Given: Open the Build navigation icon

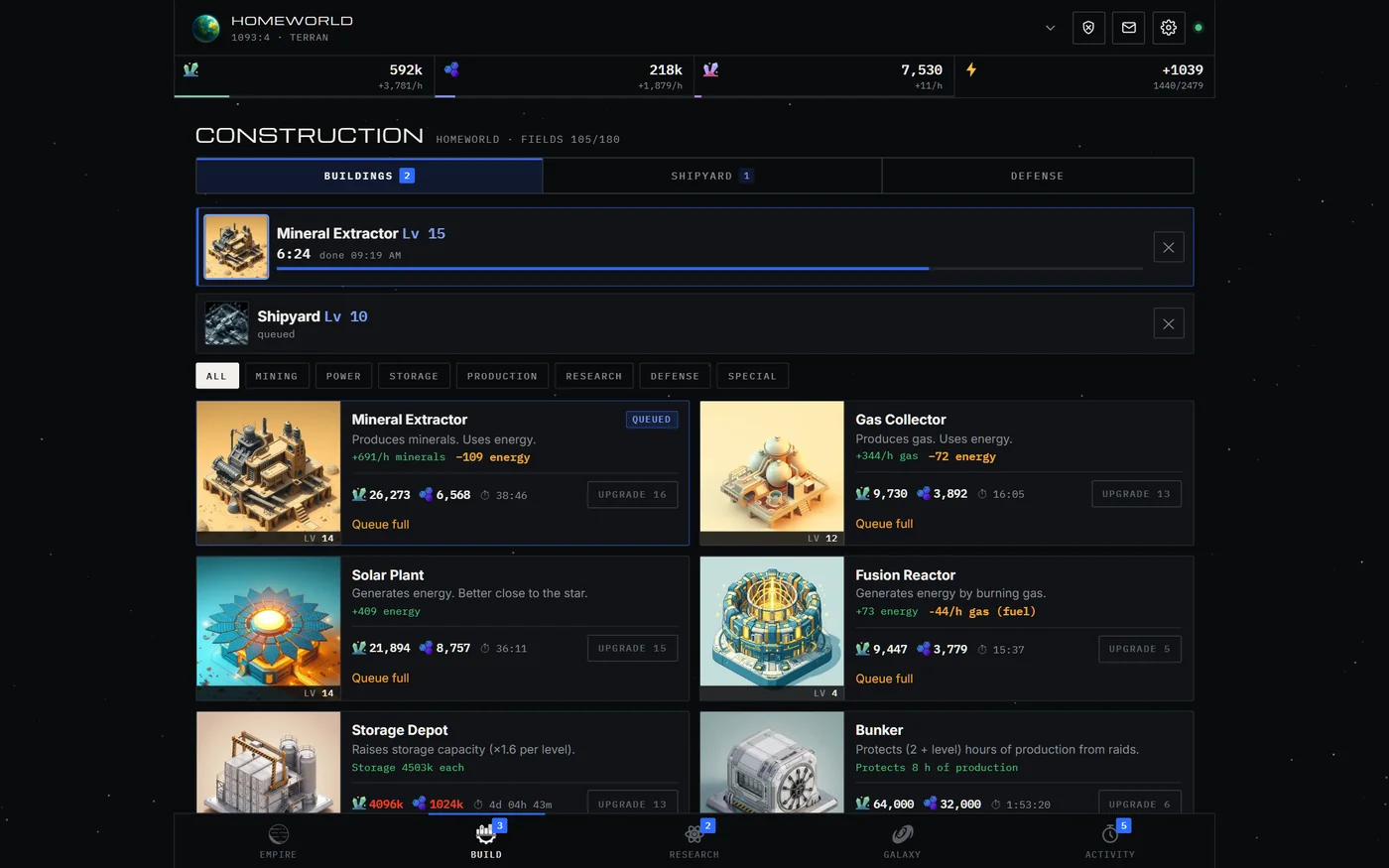Looking at the screenshot, I should (x=486, y=834).
